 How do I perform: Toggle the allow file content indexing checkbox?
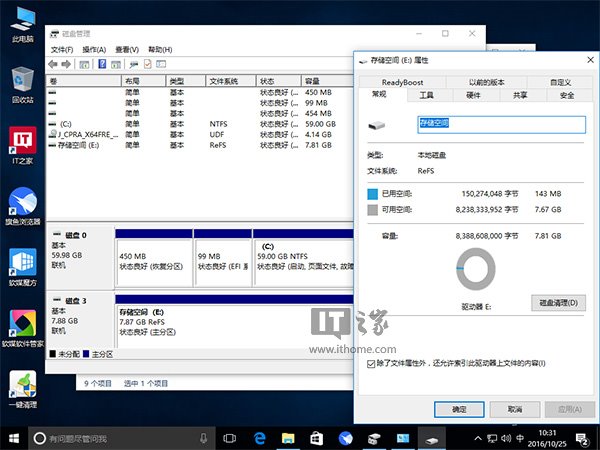point(372,363)
